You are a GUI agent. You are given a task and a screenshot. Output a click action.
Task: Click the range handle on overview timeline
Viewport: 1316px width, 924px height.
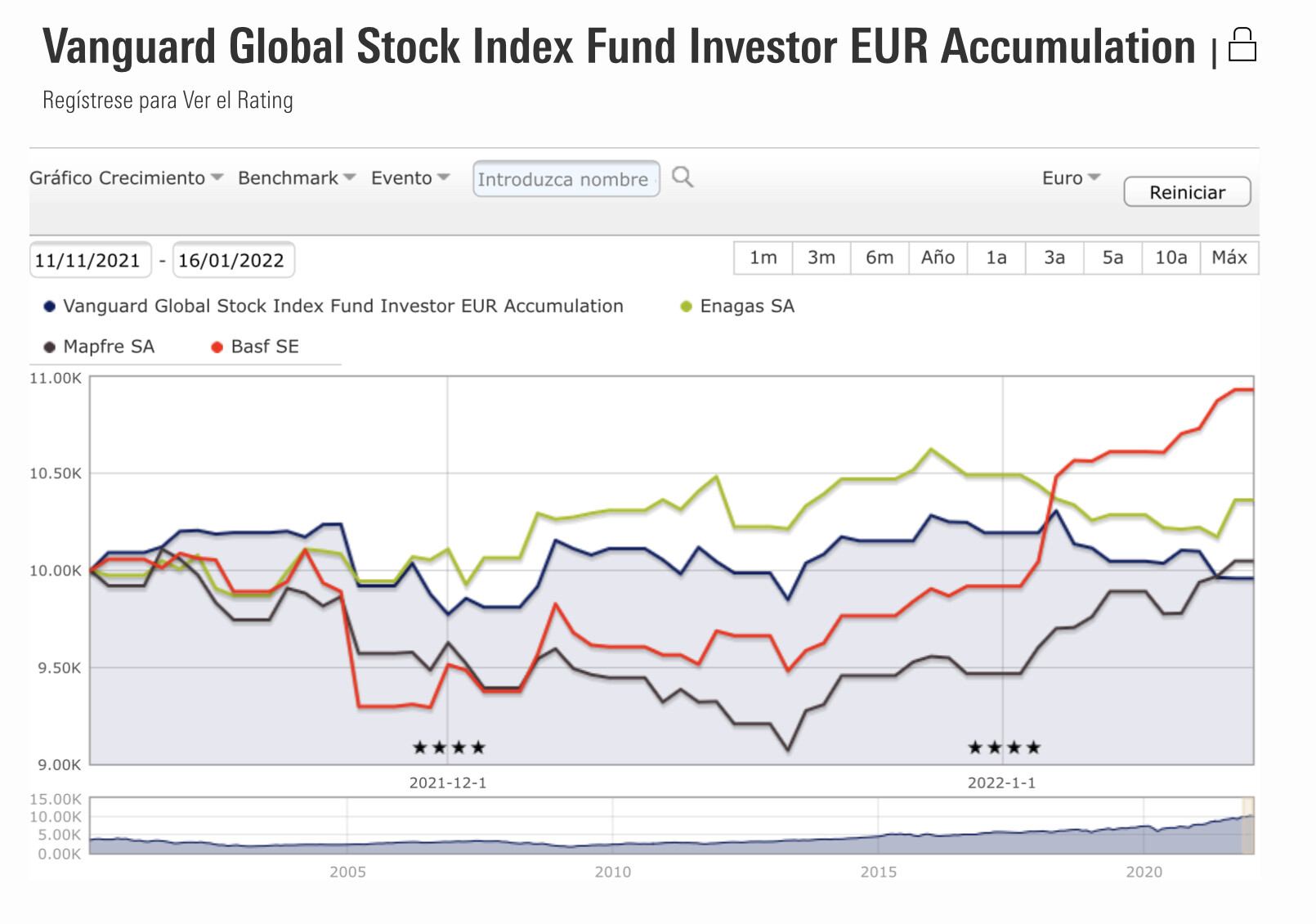tap(1247, 826)
